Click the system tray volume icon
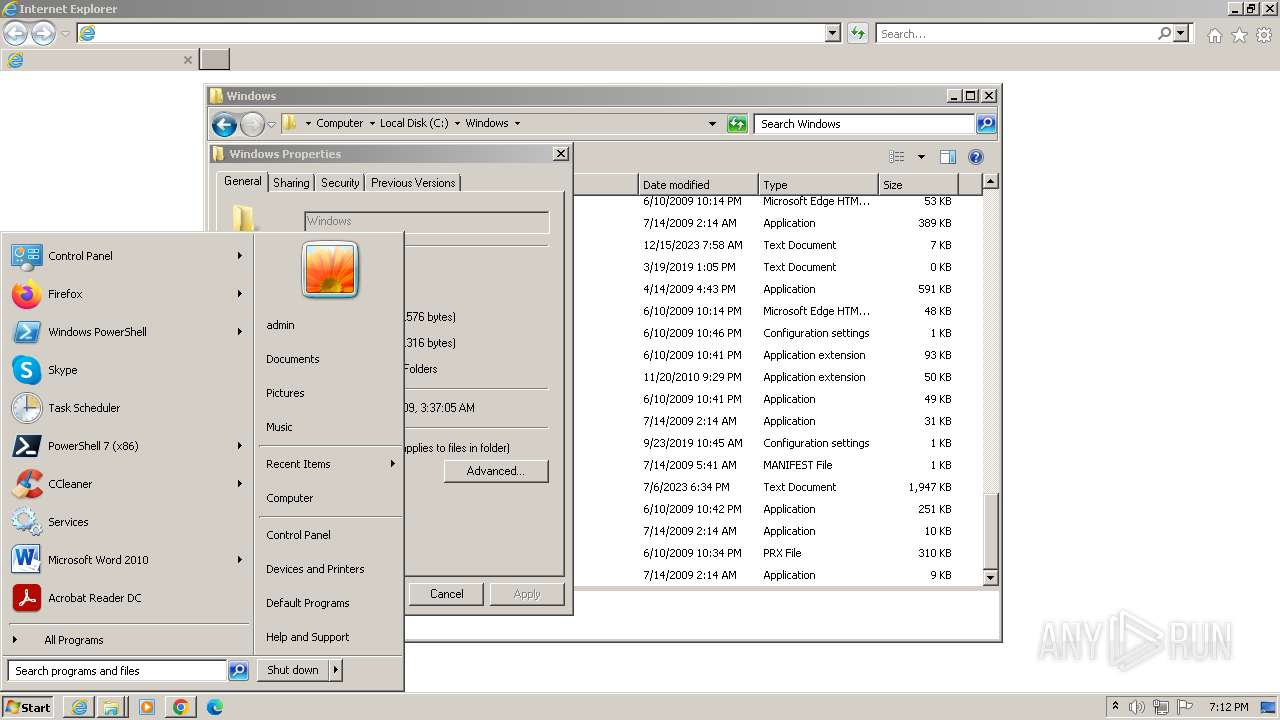The width and height of the screenshot is (1280, 720). 1138,707
